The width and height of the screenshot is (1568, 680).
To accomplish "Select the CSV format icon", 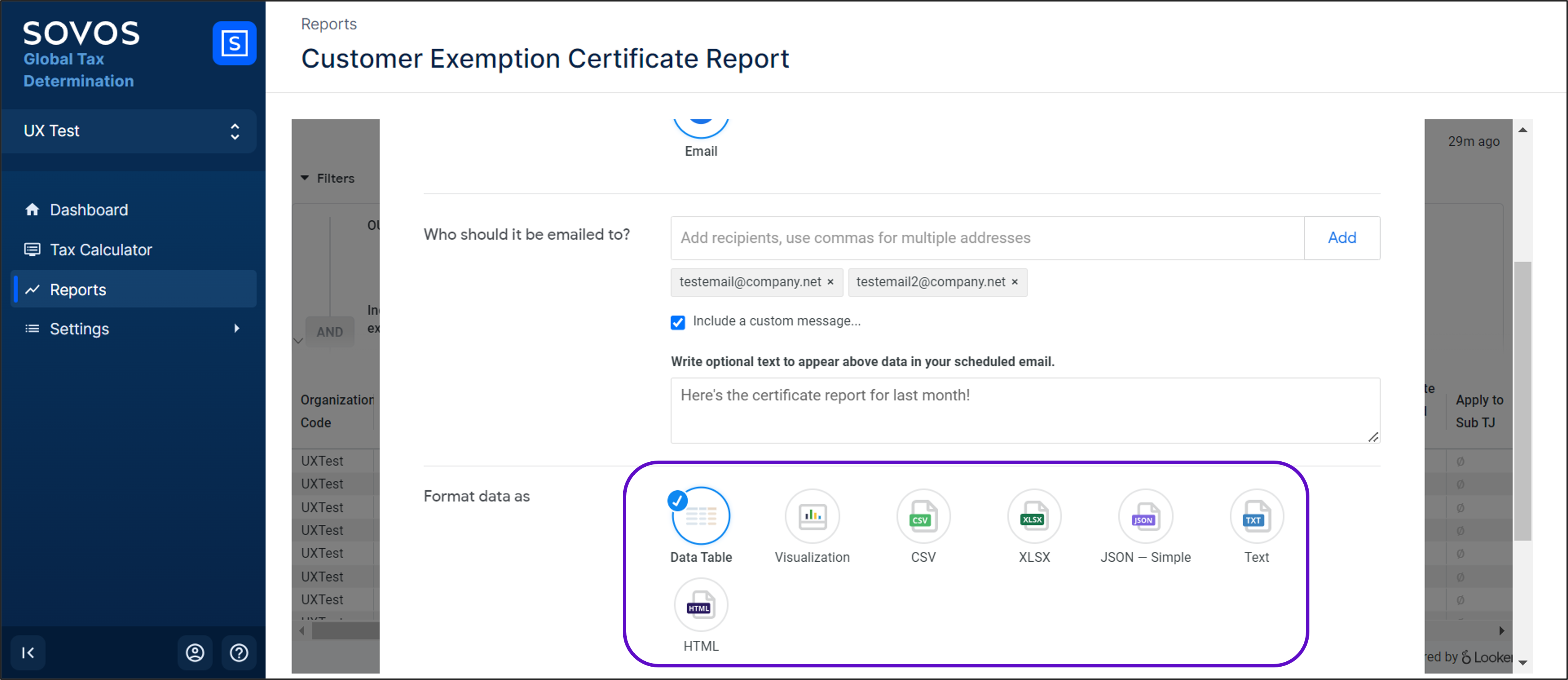I will 923,517.
